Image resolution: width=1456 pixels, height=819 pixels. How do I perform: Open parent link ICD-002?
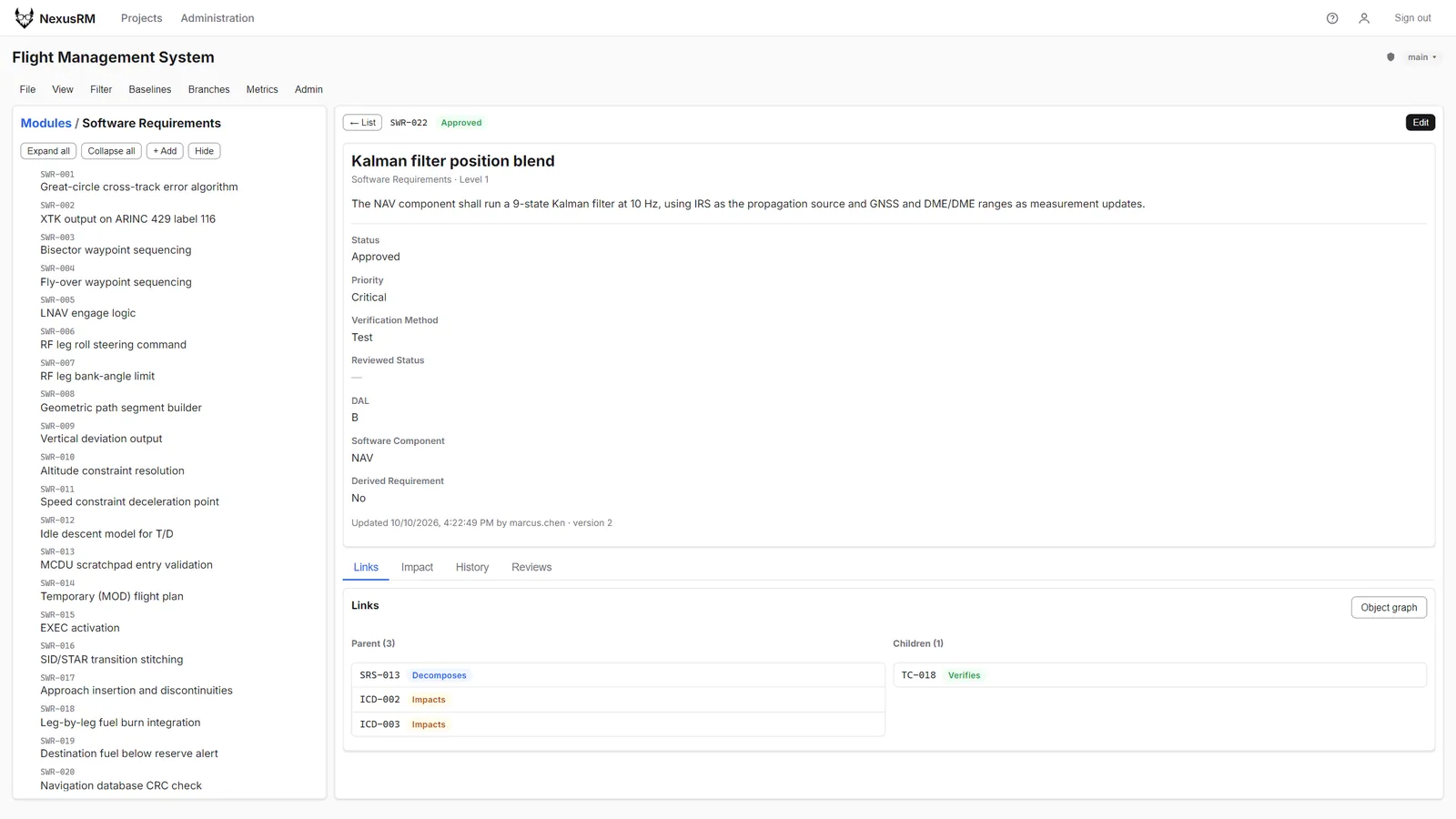[618, 700]
